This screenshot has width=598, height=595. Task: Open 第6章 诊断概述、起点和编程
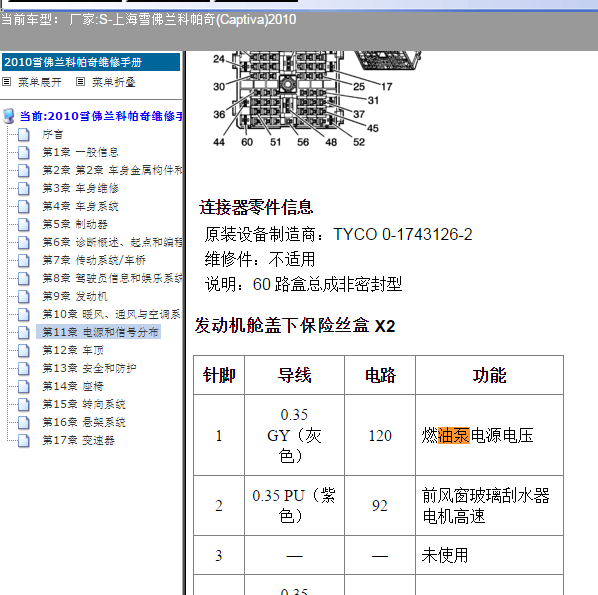tap(112, 242)
